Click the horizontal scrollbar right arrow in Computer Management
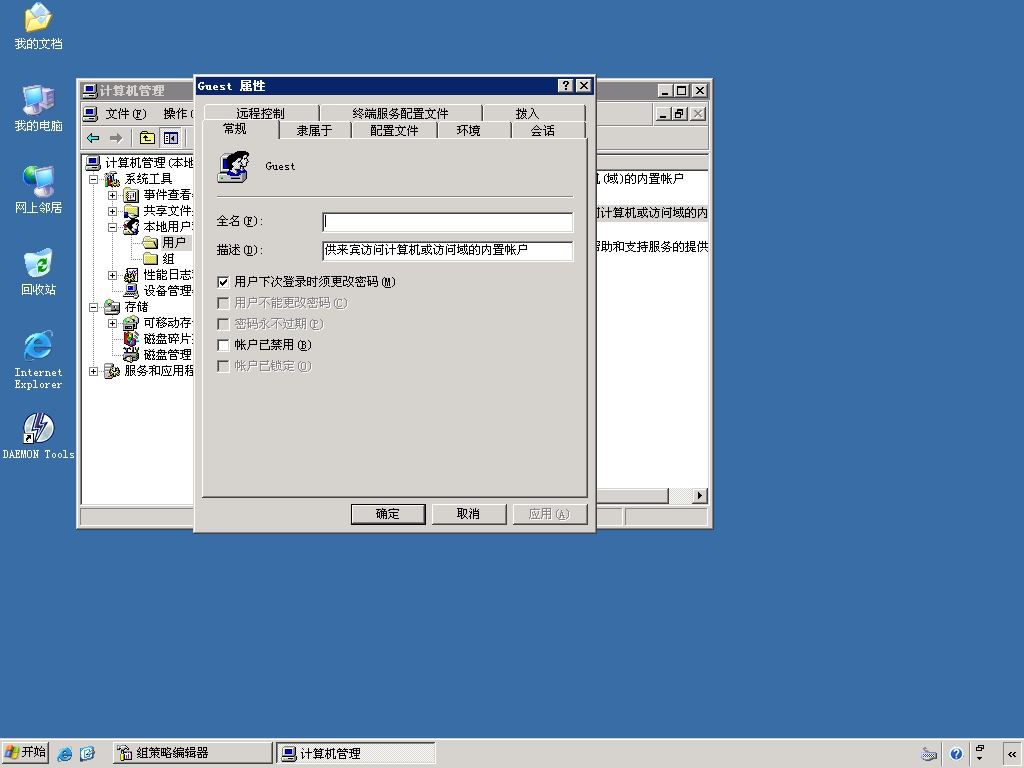 coord(700,496)
